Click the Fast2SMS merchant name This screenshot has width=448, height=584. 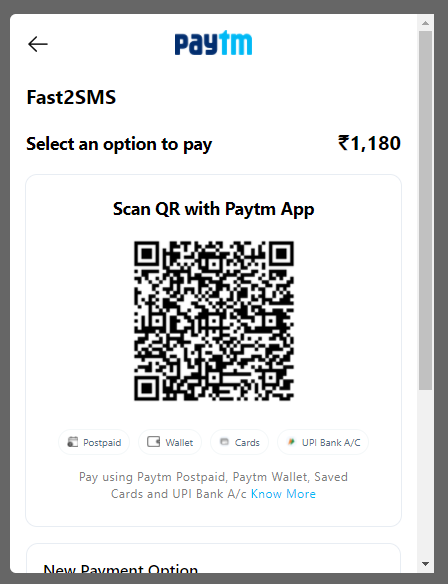(72, 97)
